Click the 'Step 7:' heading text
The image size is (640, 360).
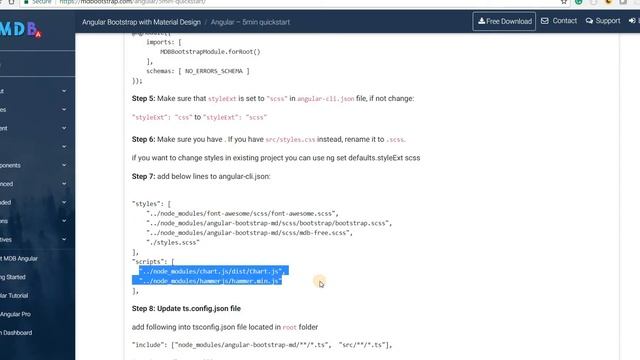(143, 176)
